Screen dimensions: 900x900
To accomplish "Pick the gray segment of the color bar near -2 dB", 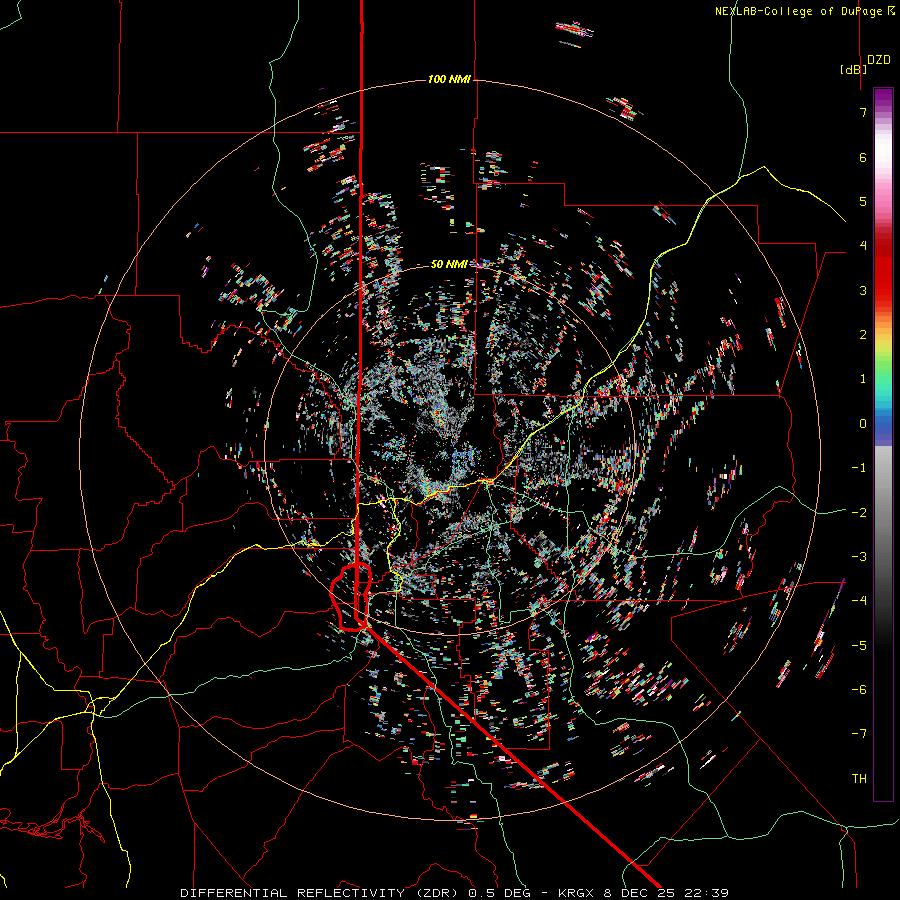I will coord(883,511).
